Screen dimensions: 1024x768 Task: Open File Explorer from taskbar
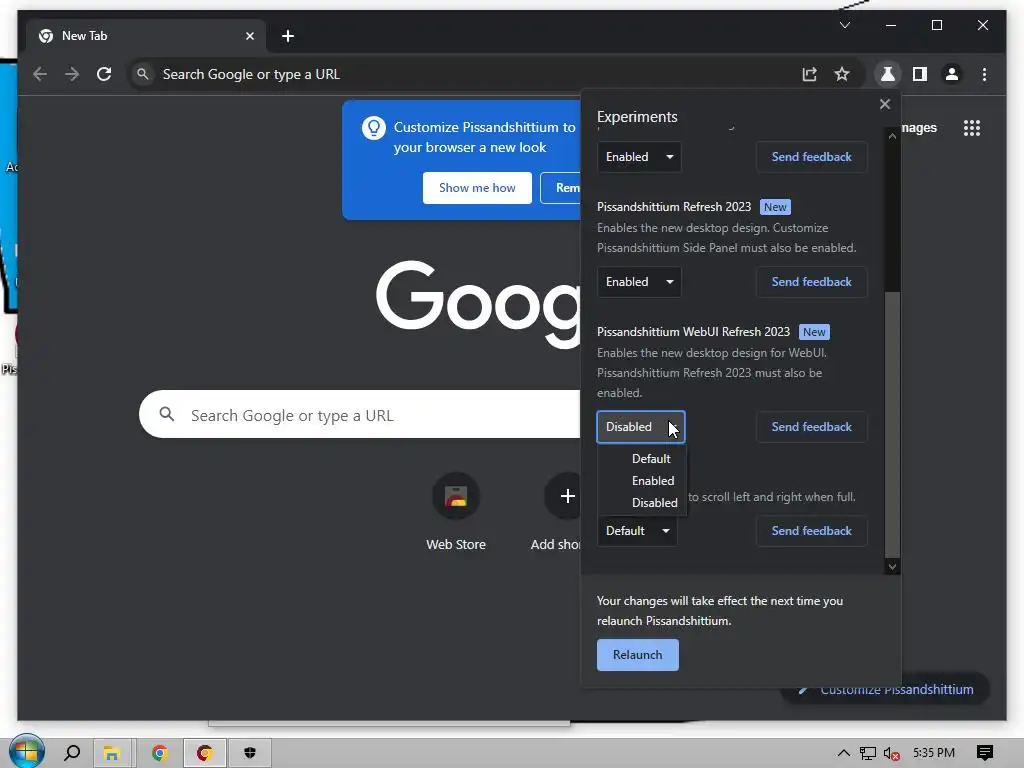point(112,753)
